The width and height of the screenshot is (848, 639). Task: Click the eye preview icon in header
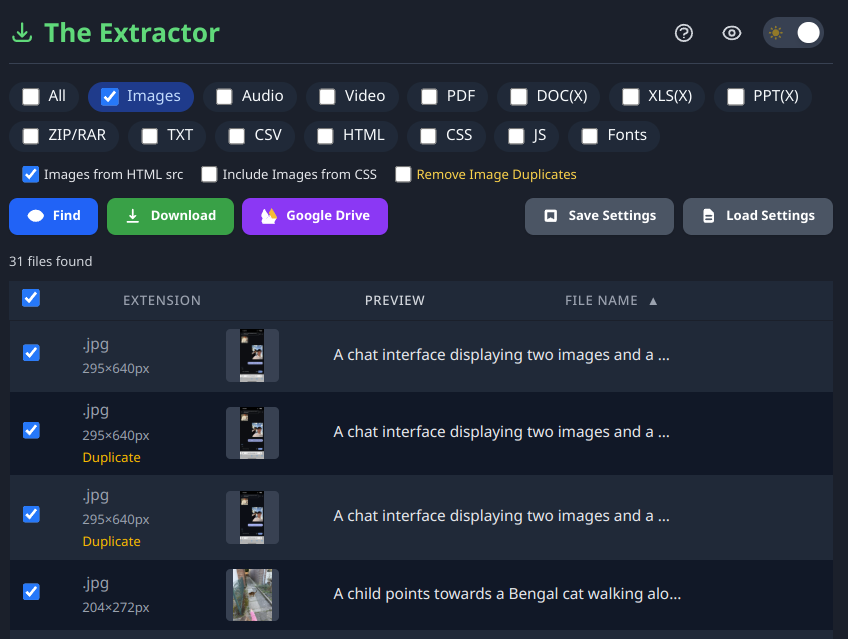(732, 33)
